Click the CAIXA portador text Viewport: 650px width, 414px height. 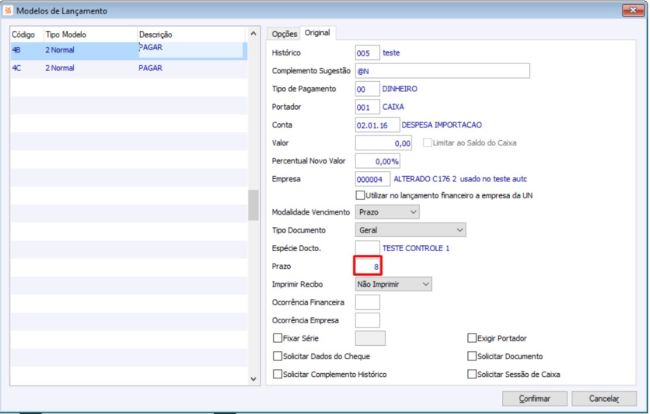tap(393, 107)
